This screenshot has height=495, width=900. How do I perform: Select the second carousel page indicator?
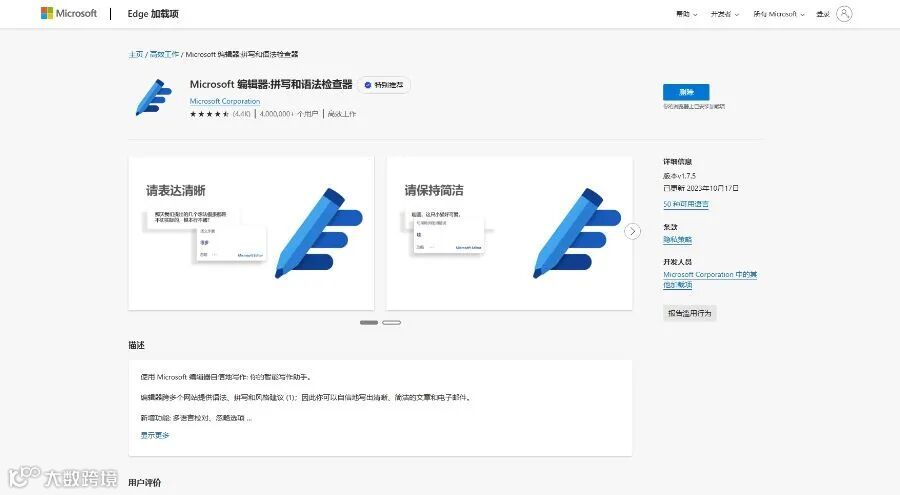pyautogui.click(x=391, y=323)
